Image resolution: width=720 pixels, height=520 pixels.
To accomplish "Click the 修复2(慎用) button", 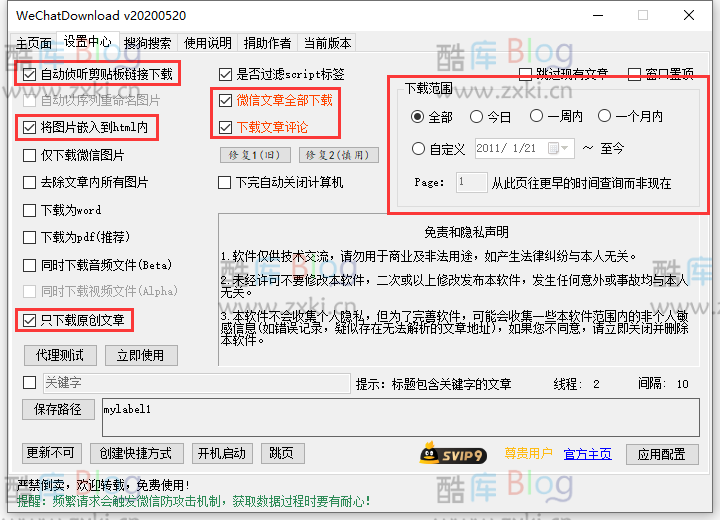I will [x=338, y=155].
